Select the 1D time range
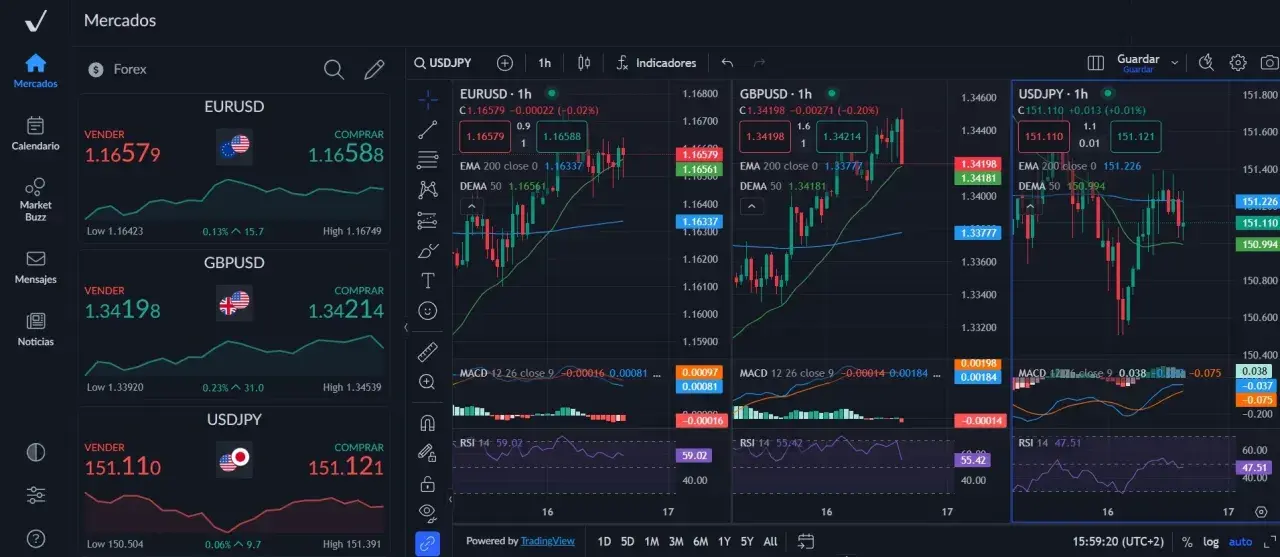Image resolution: width=1280 pixels, height=557 pixels. point(604,541)
